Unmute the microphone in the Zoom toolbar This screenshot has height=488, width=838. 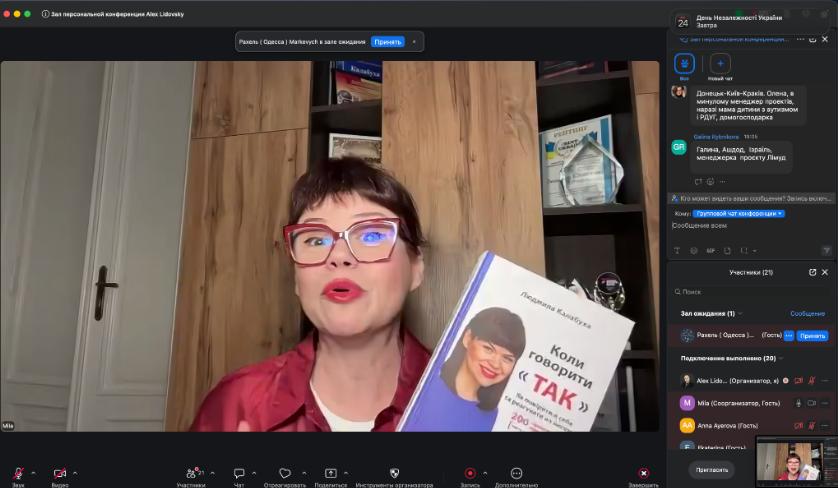(18, 473)
